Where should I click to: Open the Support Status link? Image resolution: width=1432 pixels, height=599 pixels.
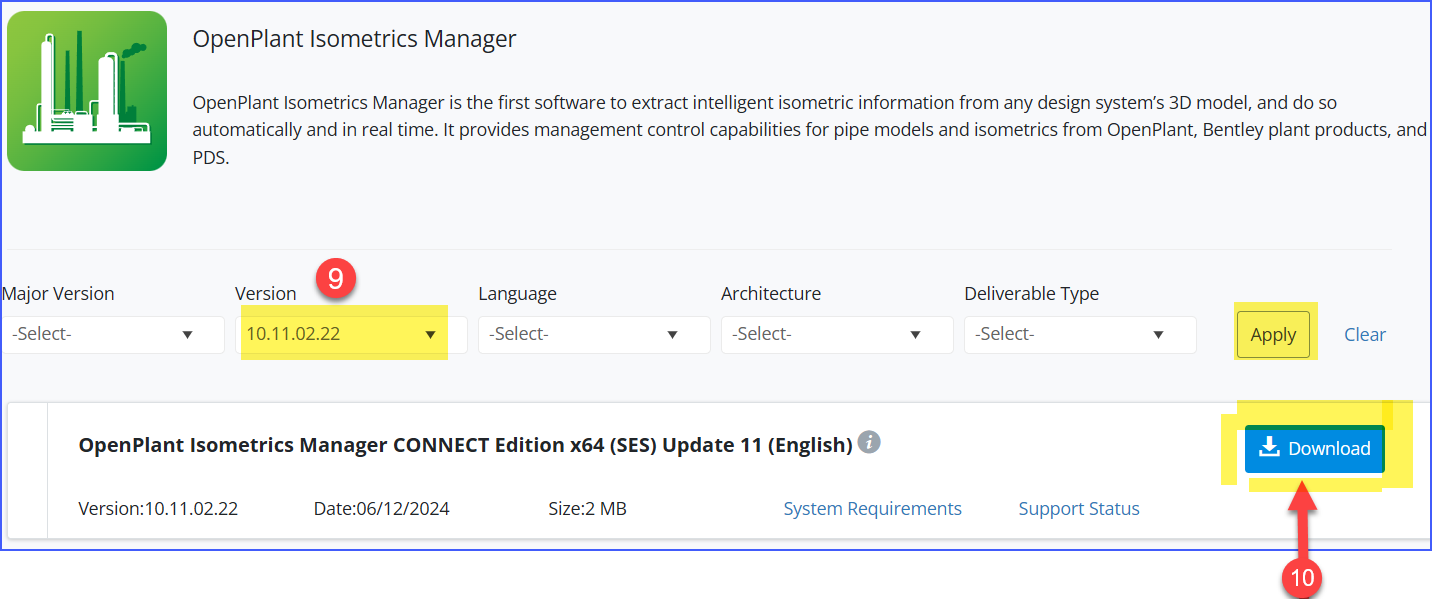[x=1079, y=509]
